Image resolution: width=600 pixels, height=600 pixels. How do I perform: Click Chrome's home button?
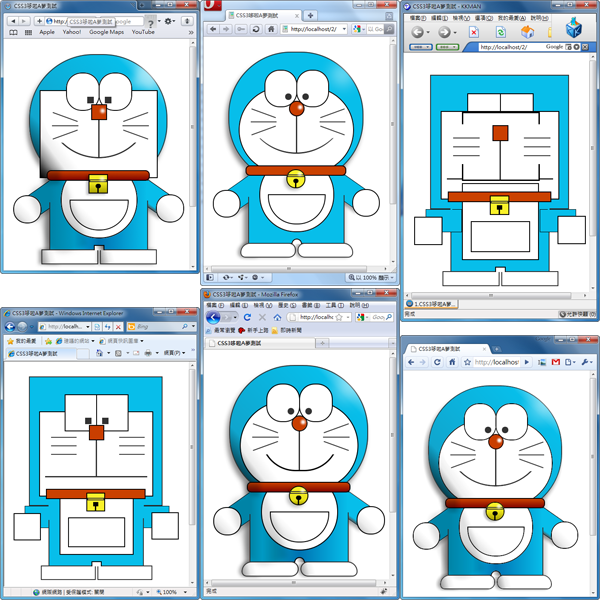[452, 362]
